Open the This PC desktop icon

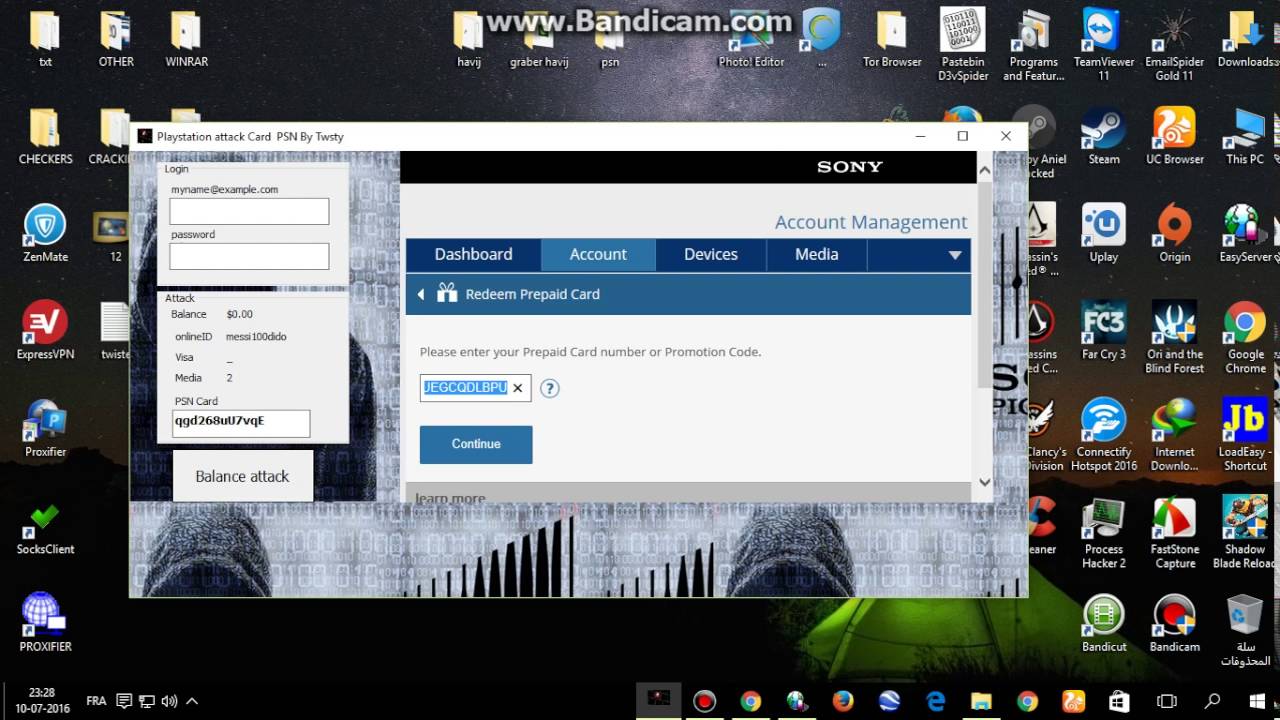pyautogui.click(x=1245, y=137)
